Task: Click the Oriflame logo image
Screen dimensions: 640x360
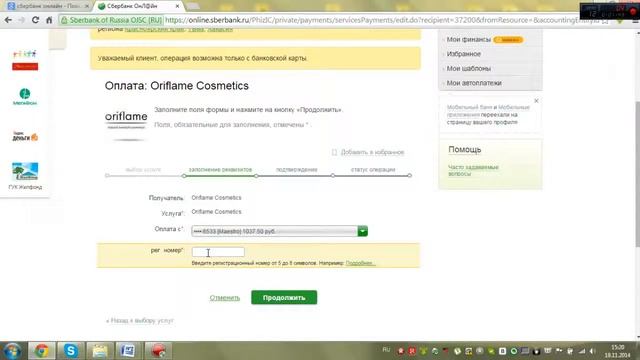Action: (126, 125)
